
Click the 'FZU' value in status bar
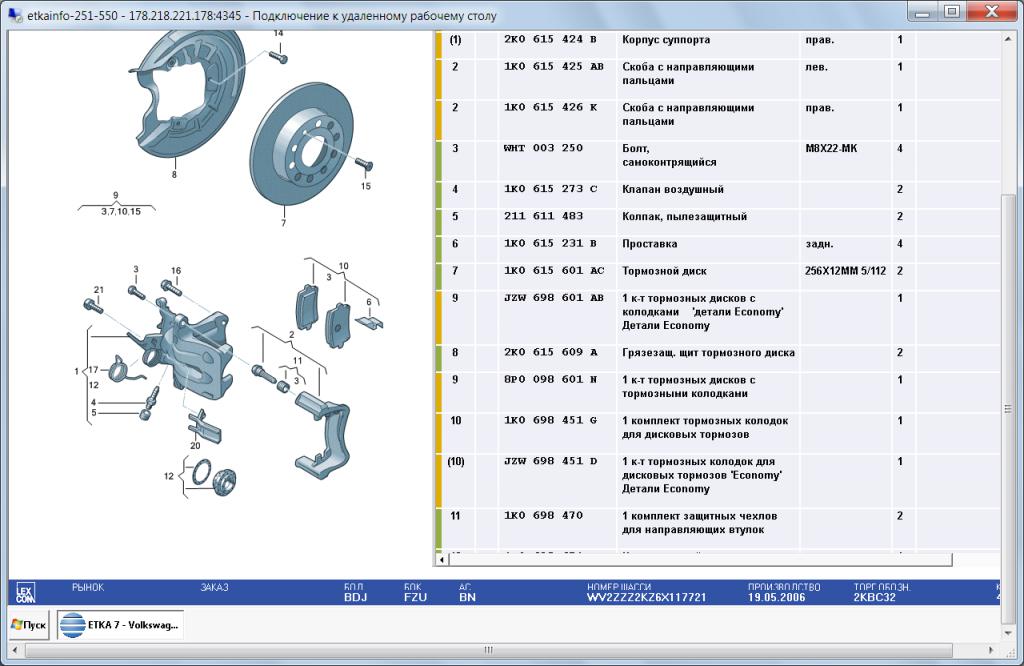click(415, 597)
